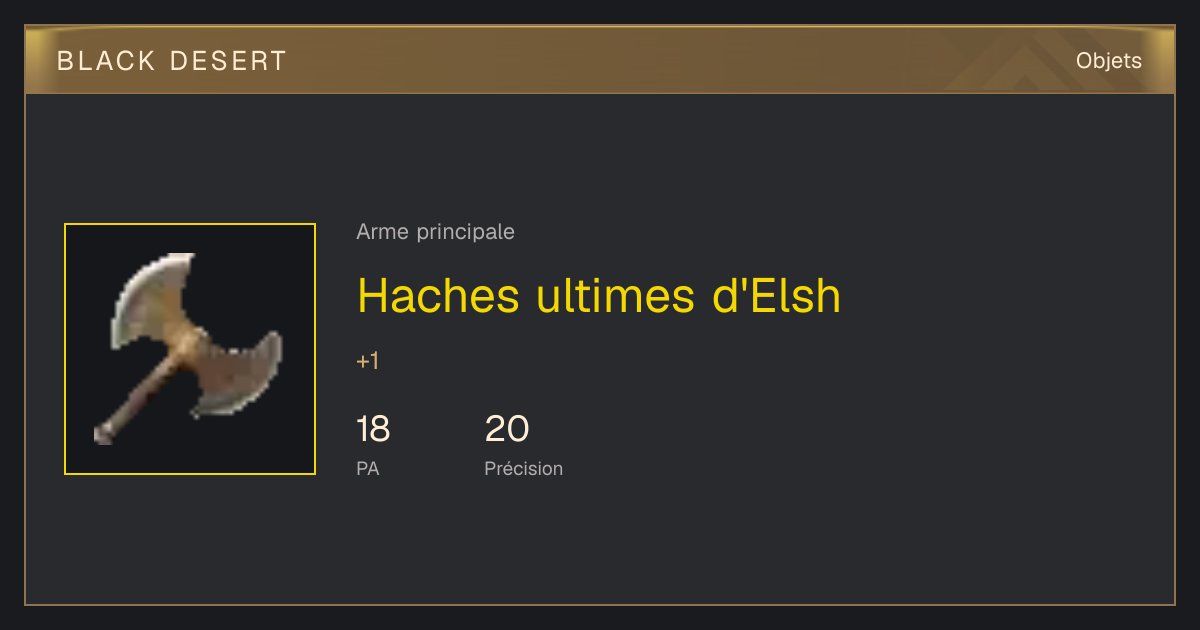Select the Précision stat label
Image resolution: width=1200 pixels, height=630 pixels.
coord(524,468)
